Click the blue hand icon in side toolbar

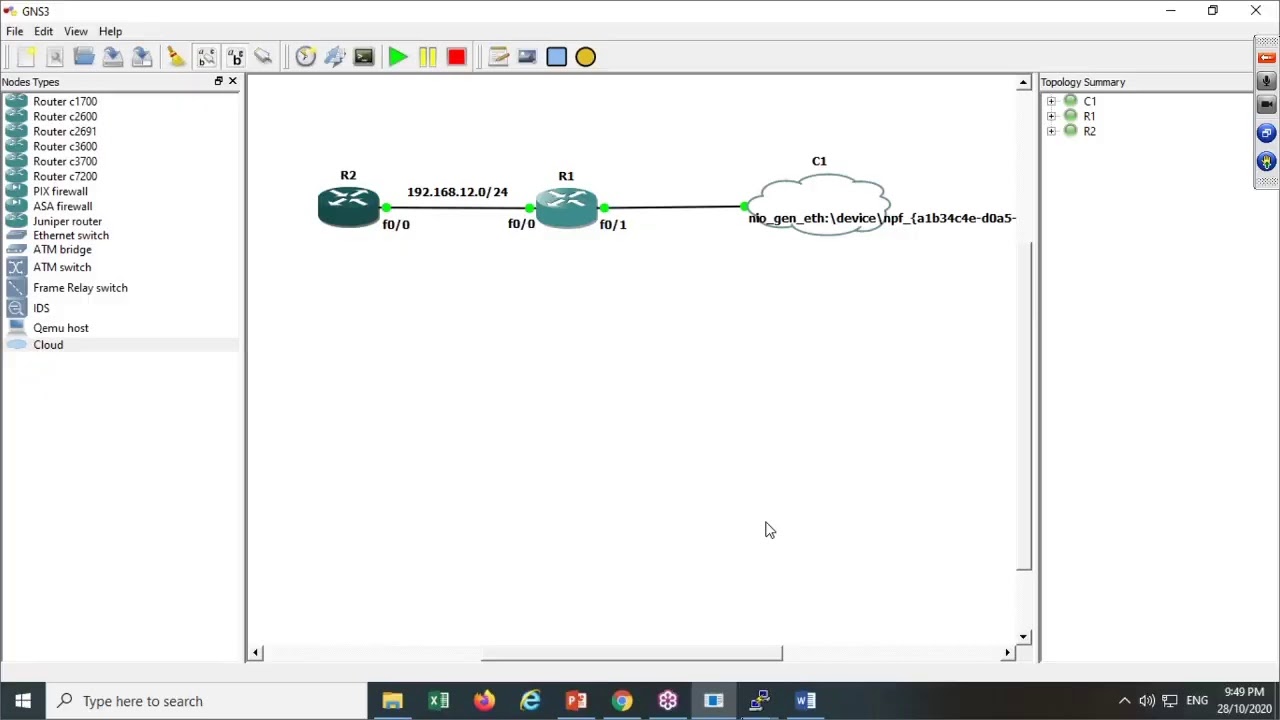click(x=1266, y=161)
